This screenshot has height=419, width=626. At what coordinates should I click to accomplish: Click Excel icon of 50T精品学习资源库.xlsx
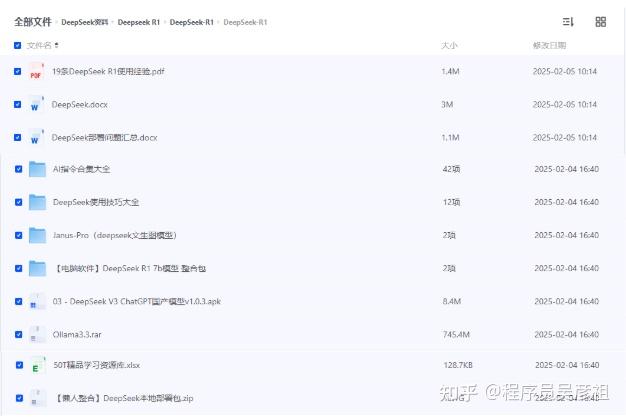point(37,365)
